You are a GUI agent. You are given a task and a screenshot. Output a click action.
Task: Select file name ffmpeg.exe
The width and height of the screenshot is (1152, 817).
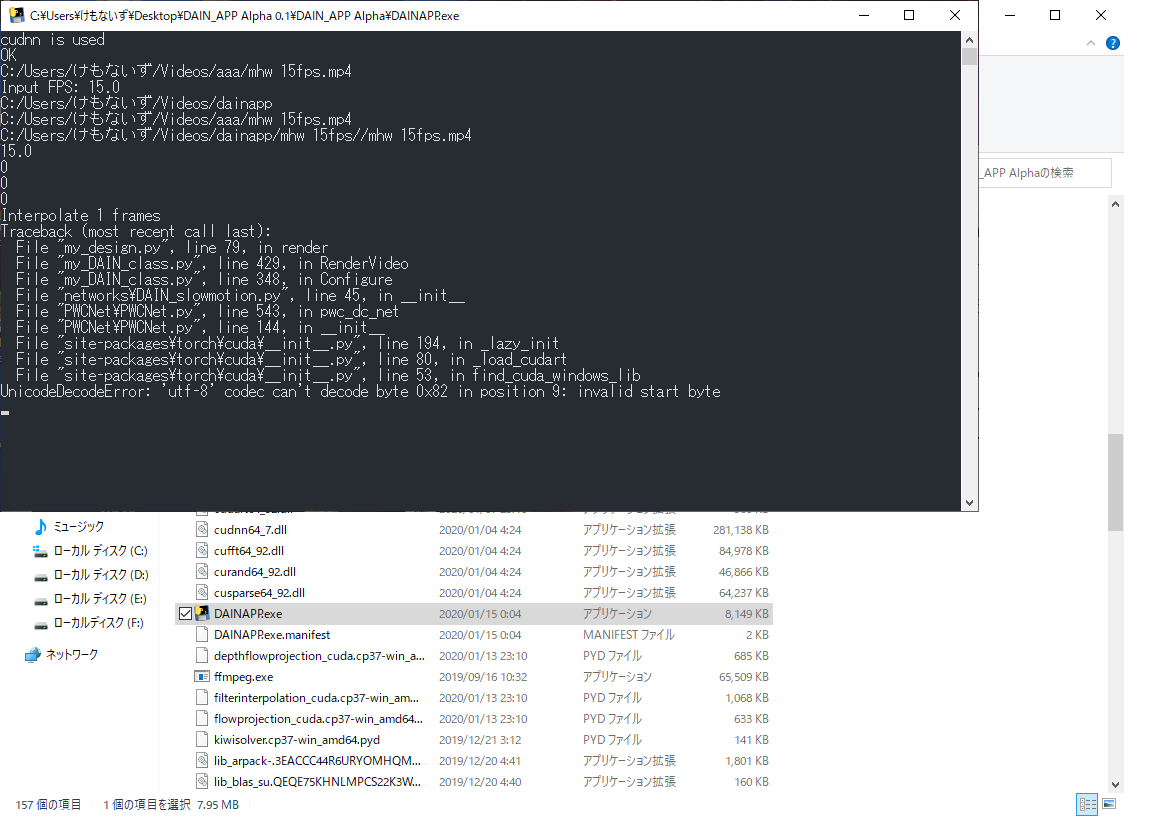tap(243, 677)
